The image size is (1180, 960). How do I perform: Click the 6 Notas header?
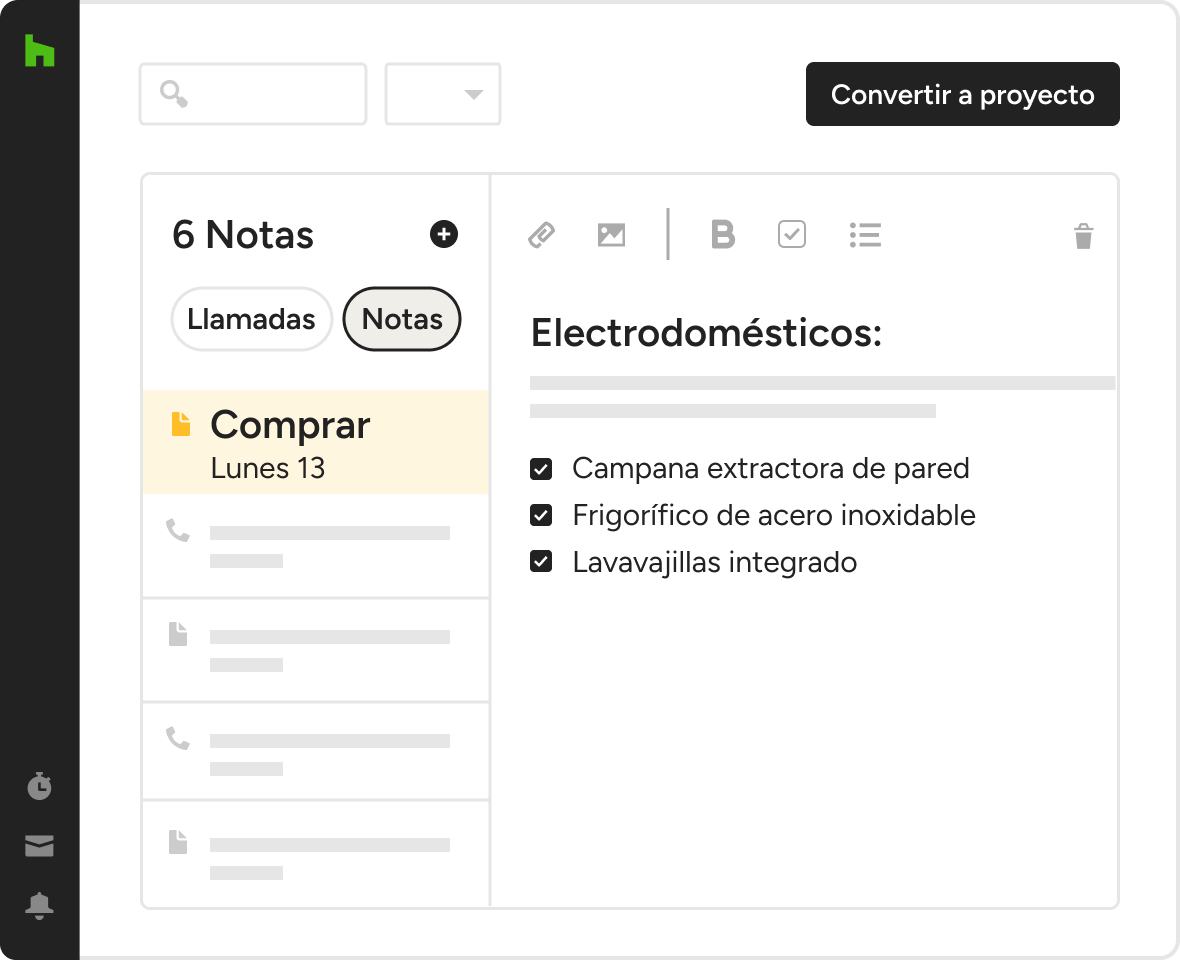(x=242, y=235)
